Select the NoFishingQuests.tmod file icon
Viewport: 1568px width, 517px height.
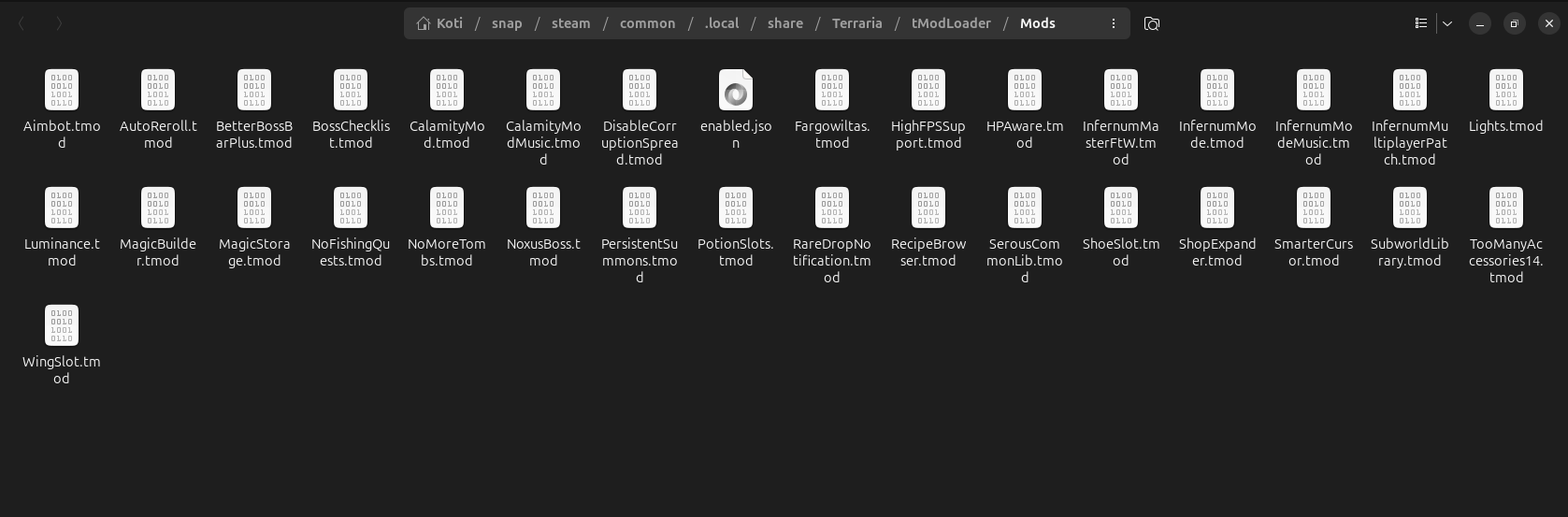pos(351,208)
